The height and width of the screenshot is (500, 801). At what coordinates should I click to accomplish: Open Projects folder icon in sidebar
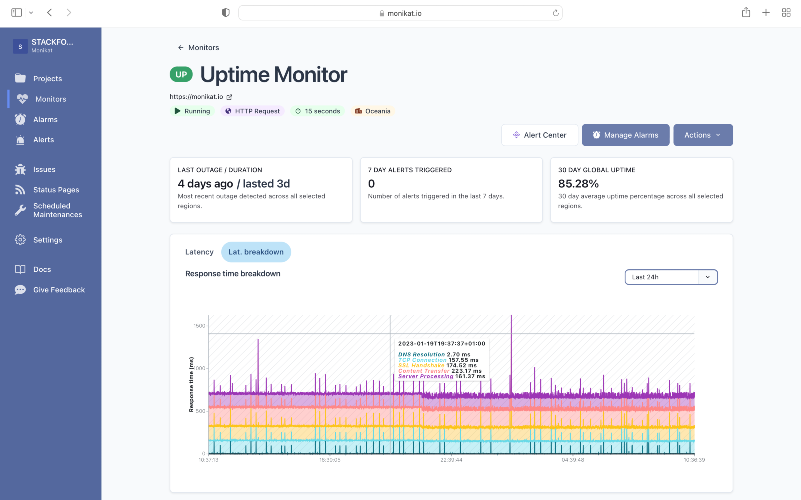pyautogui.click(x=20, y=78)
